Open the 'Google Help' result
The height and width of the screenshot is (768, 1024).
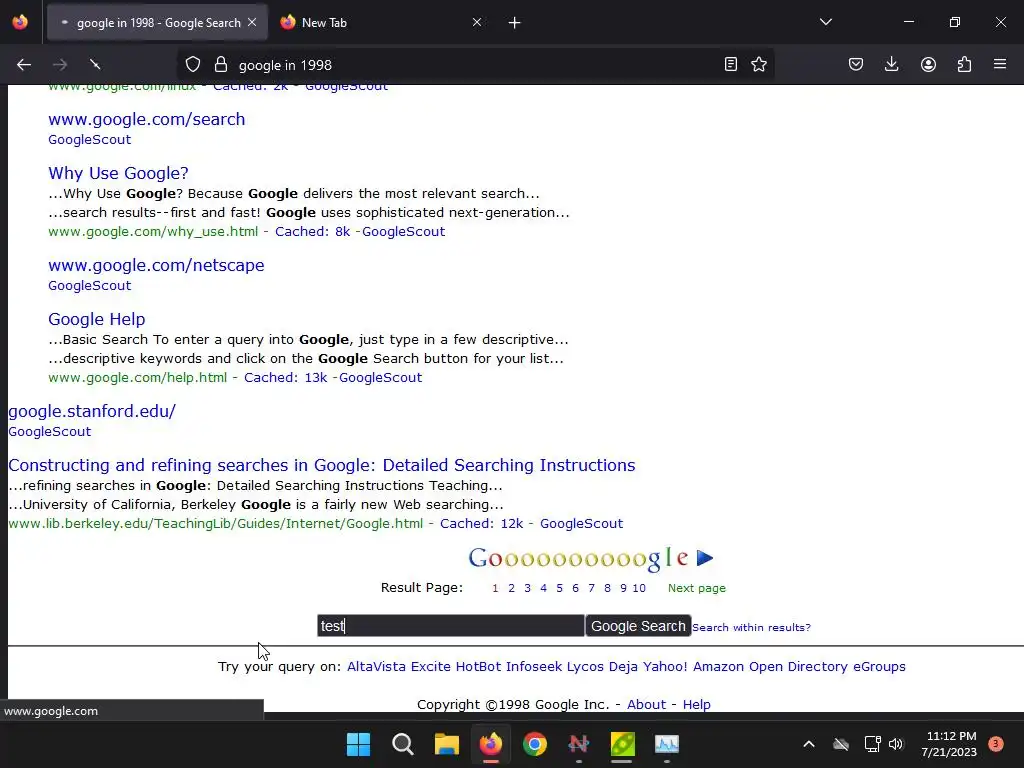(97, 319)
